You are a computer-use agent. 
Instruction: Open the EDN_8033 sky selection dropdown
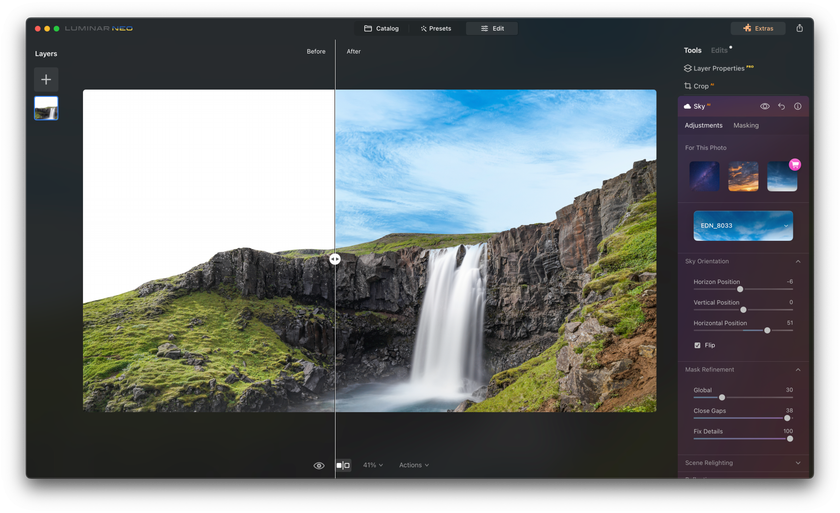[x=743, y=225]
